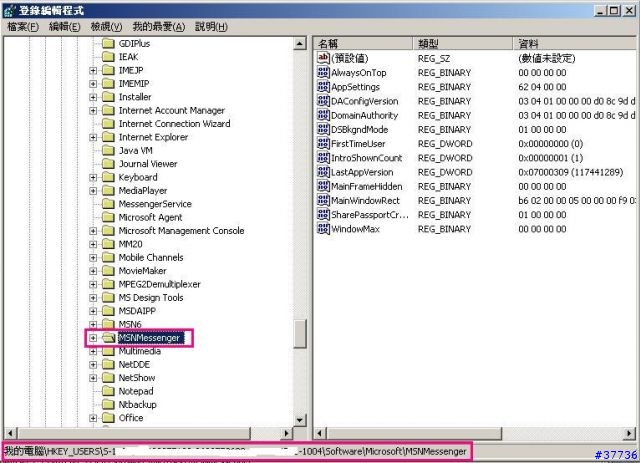This screenshot has height=463, width=640.
Task: Expand the Office key
Action: click(93, 418)
